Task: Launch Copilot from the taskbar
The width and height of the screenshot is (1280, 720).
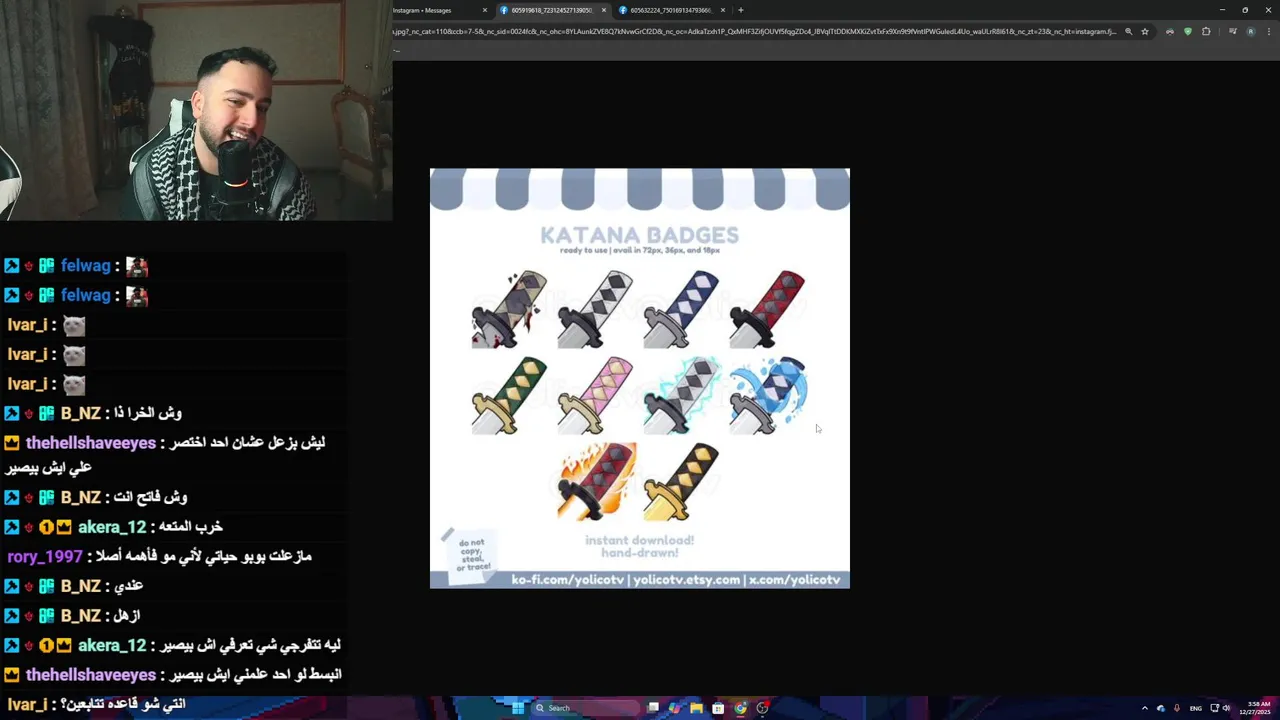Action: [x=675, y=708]
